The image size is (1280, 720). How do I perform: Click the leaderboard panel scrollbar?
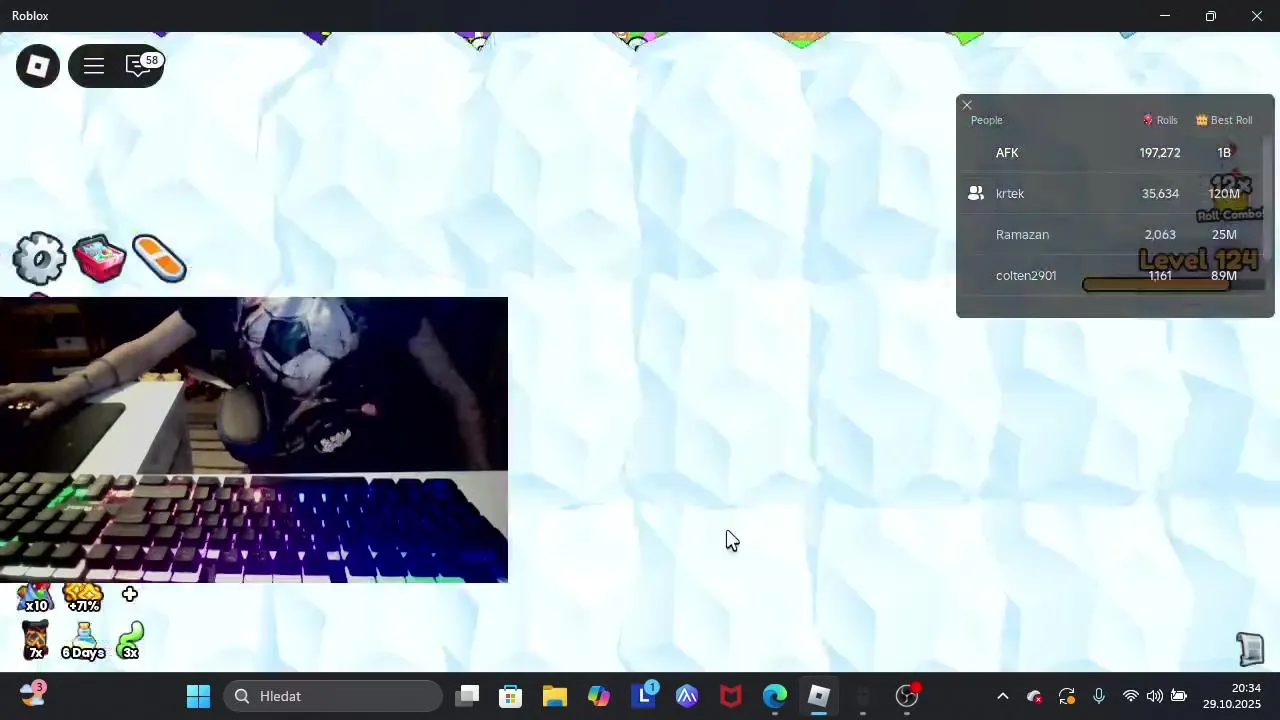[1268, 200]
